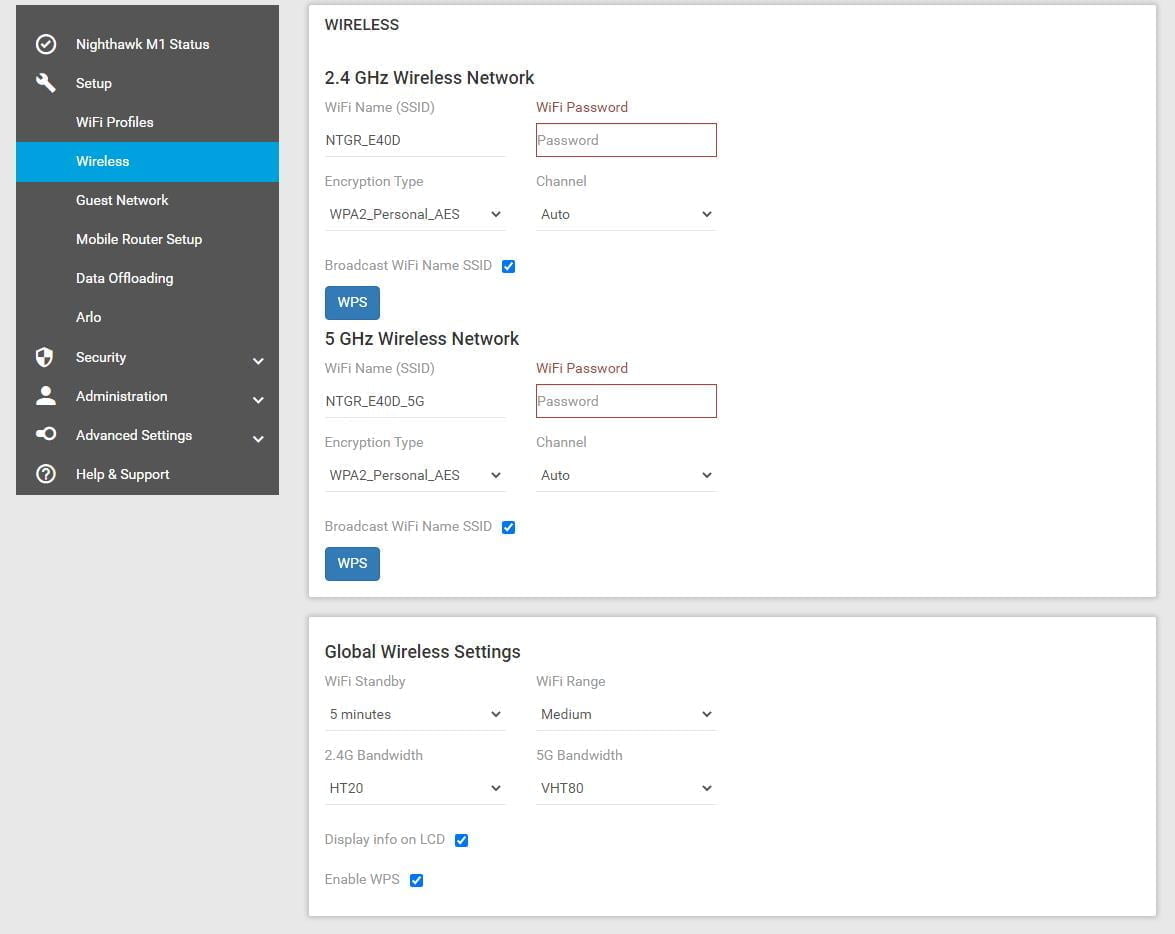
Task: Open the 5G Bandwidth dropdown
Action: (626, 788)
